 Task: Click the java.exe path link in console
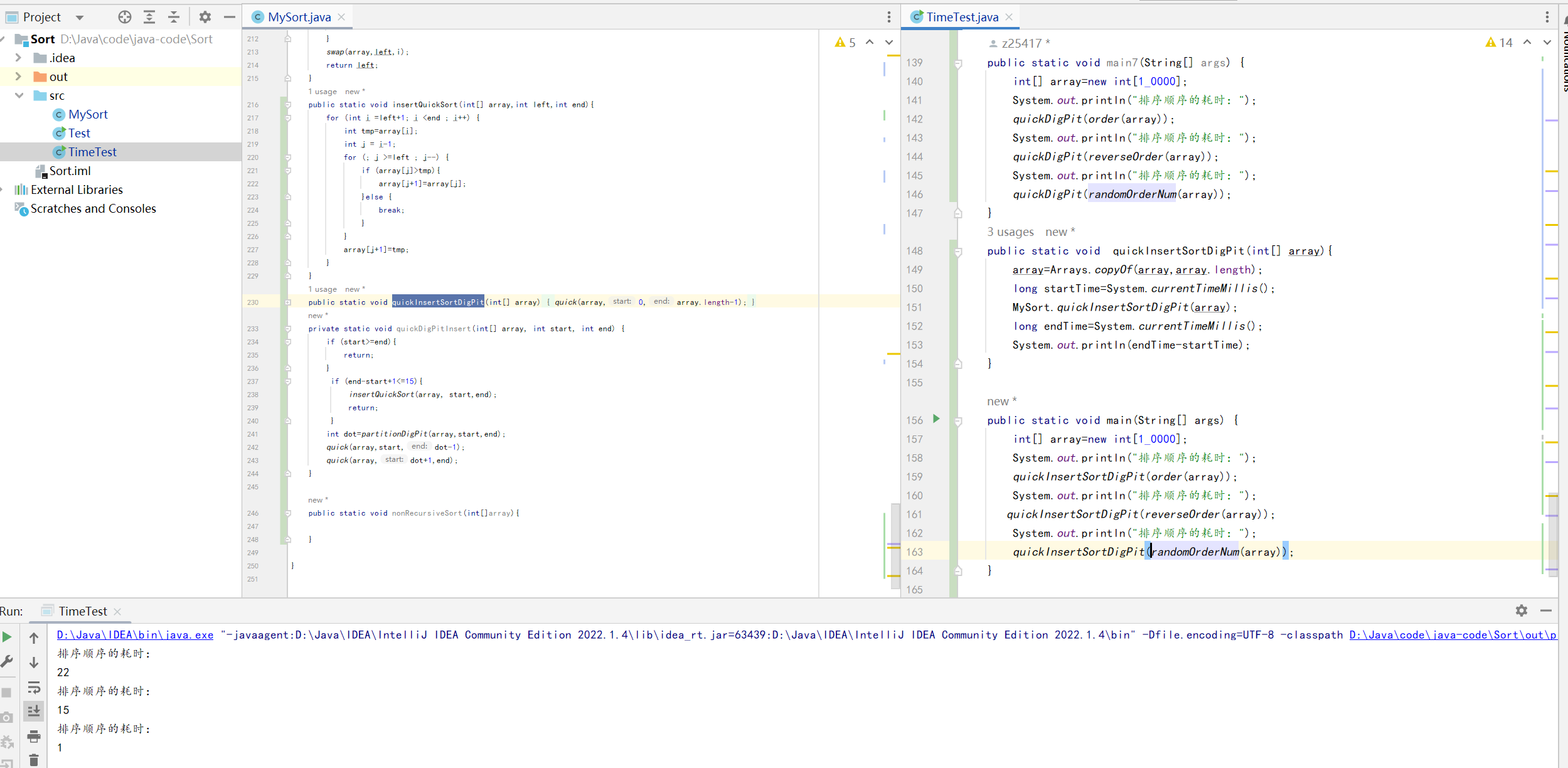tap(135, 635)
